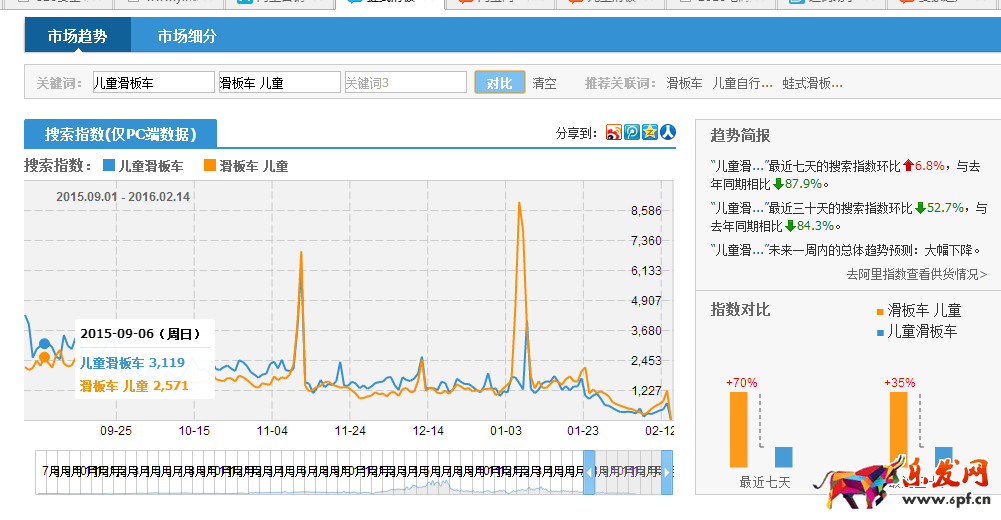This screenshot has width=1001, height=520.
Task: Share chart to Qzone
Action: coord(650,132)
